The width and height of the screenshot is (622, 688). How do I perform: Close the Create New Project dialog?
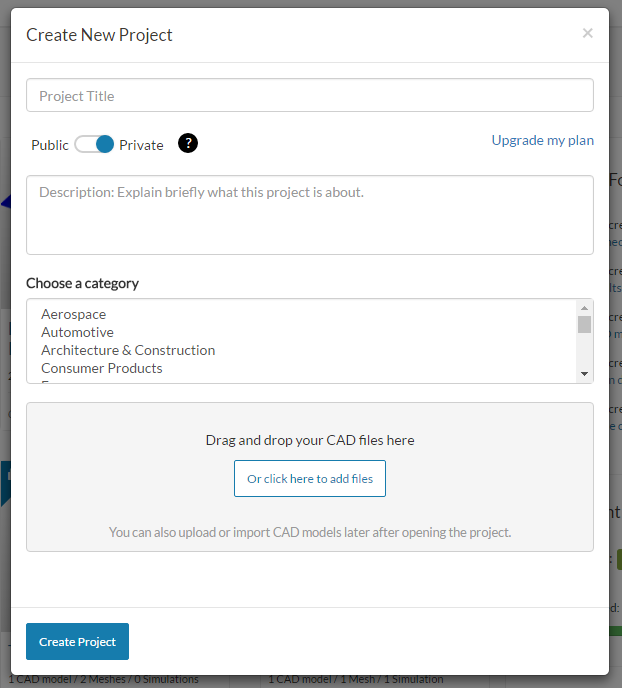coord(587,33)
